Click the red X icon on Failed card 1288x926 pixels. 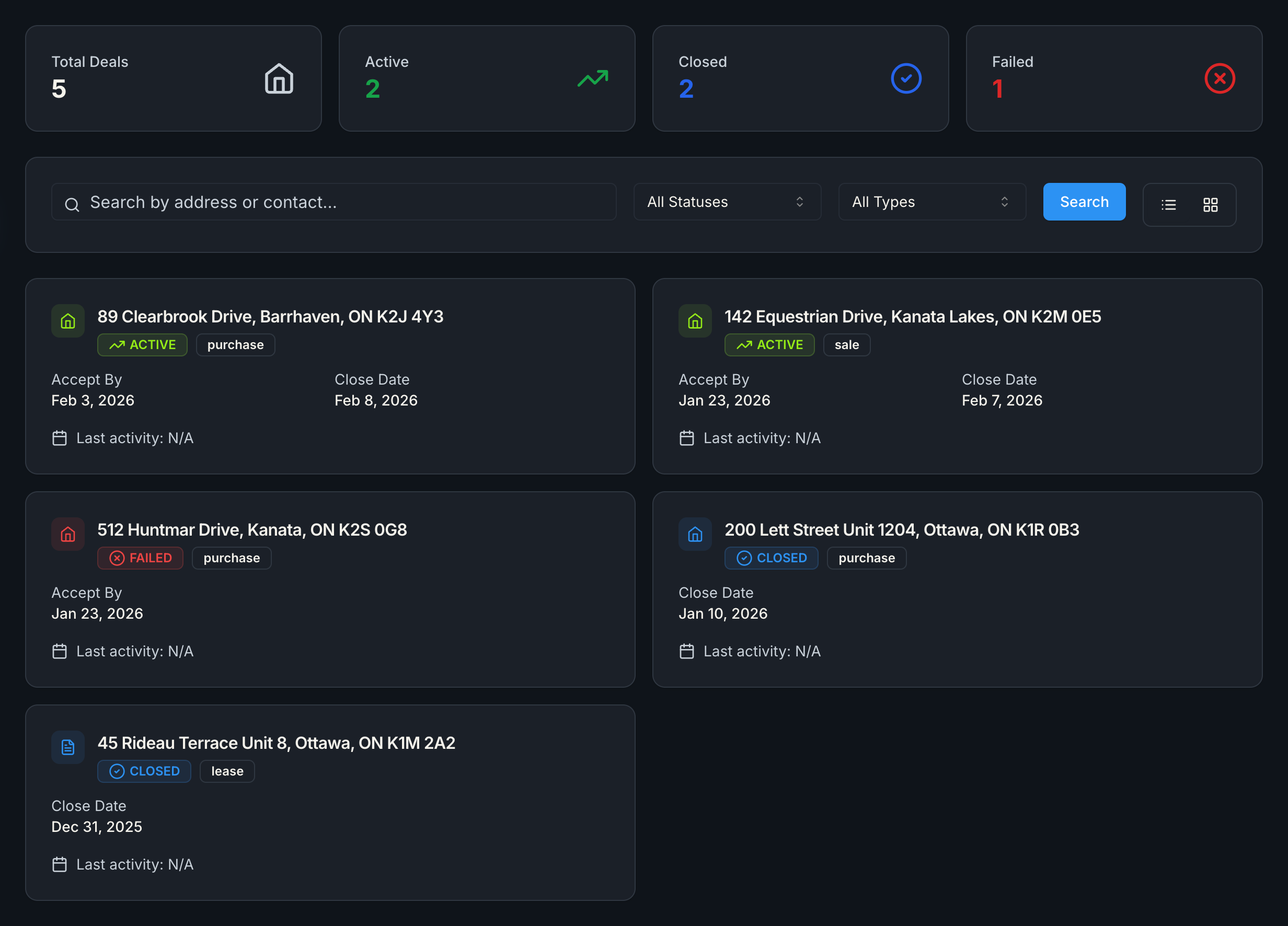pos(1220,78)
